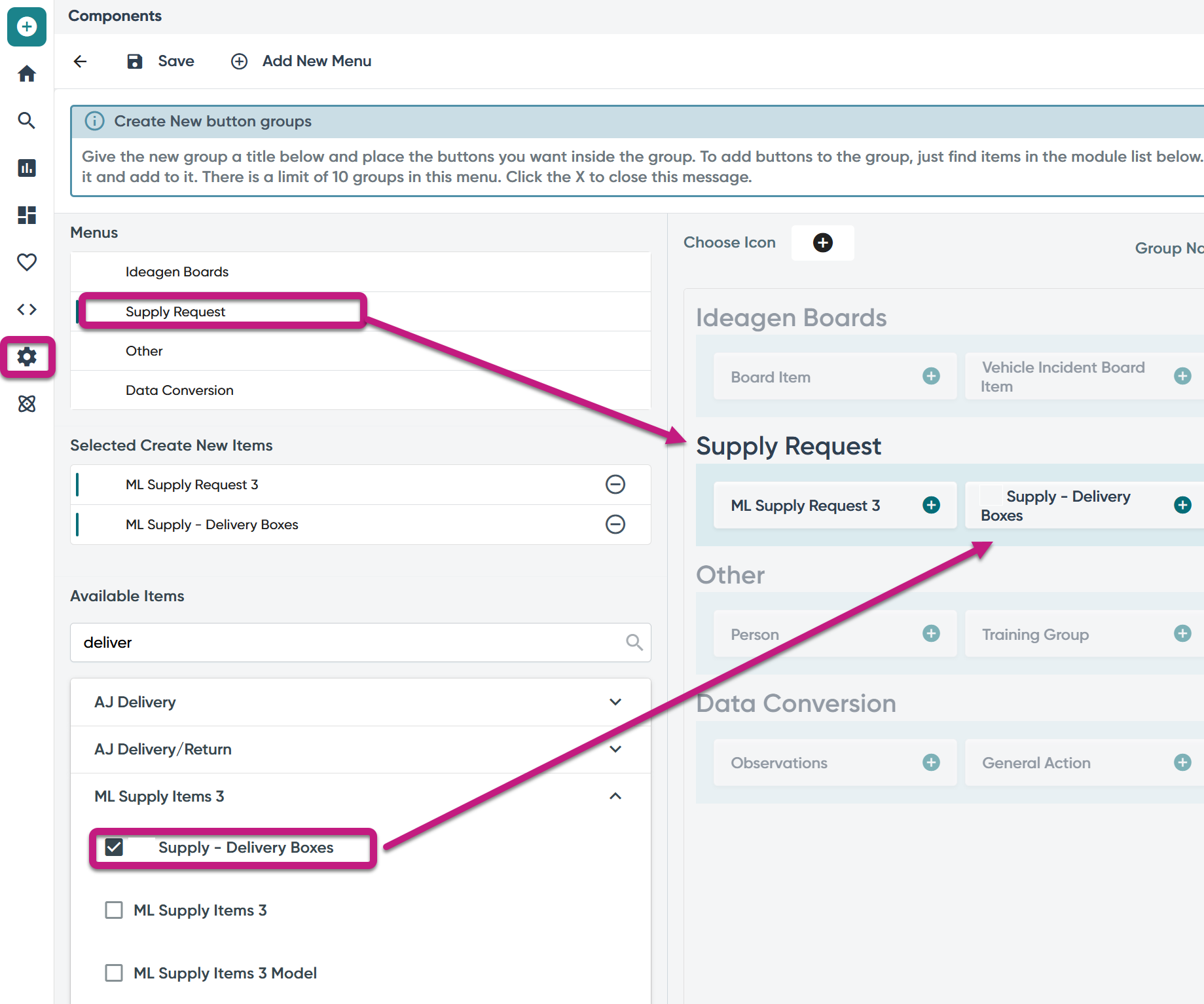Select ML Supply Request 3 in selected items
Image resolution: width=1204 pixels, height=1004 pixels.
[361, 485]
